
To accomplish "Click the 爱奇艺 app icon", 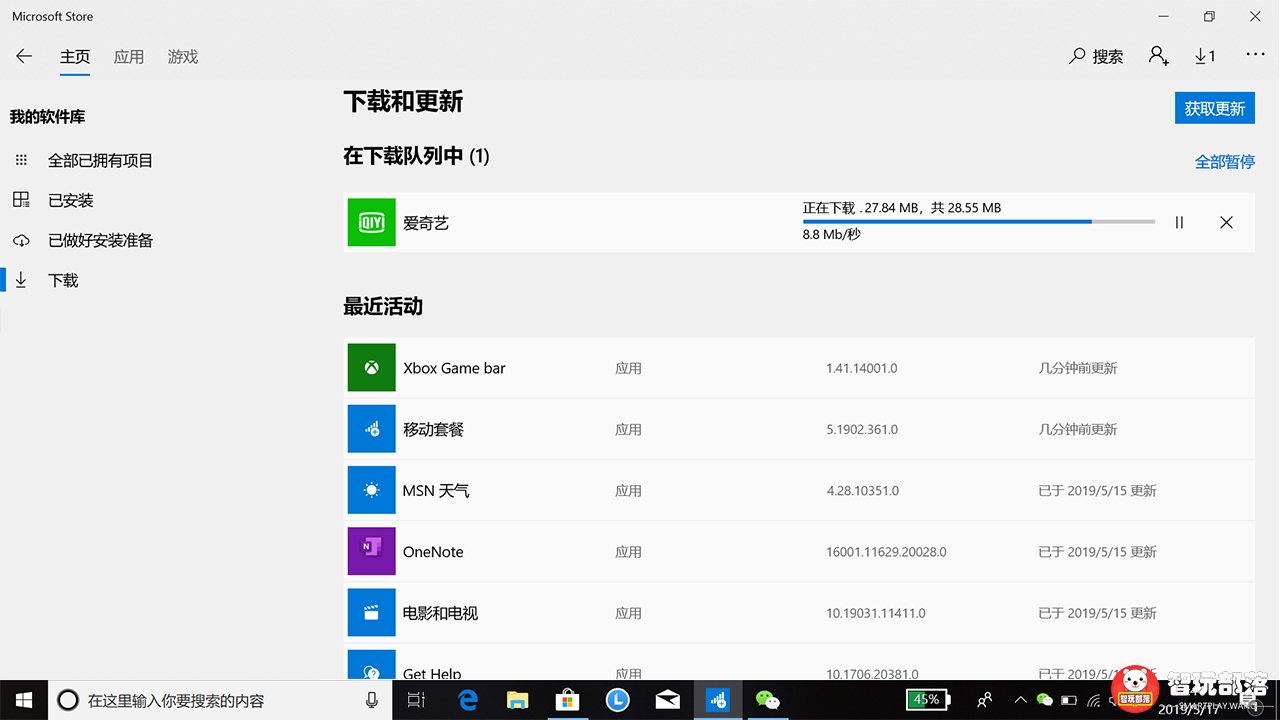I will [x=371, y=222].
